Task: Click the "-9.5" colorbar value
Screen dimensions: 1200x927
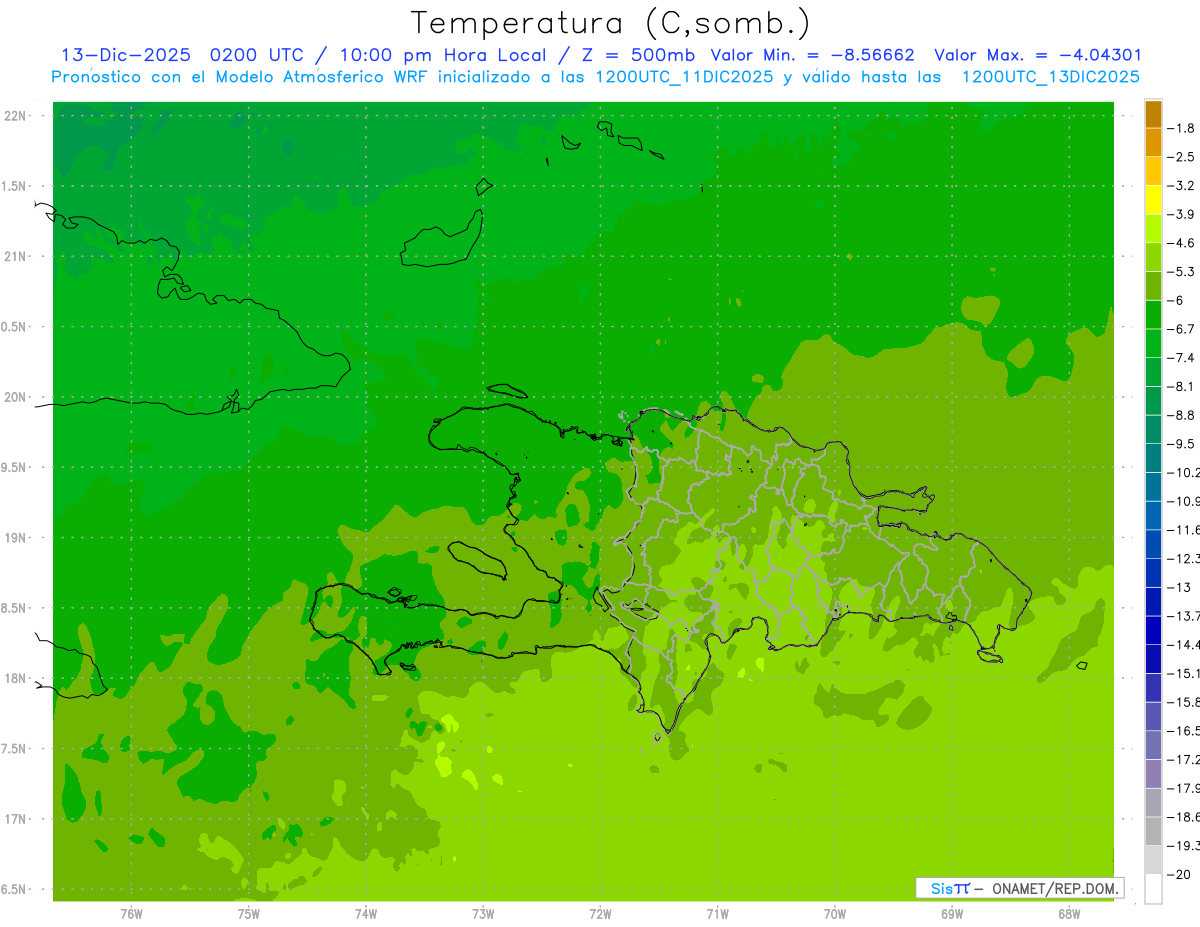Action: pyautogui.click(x=1181, y=443)
